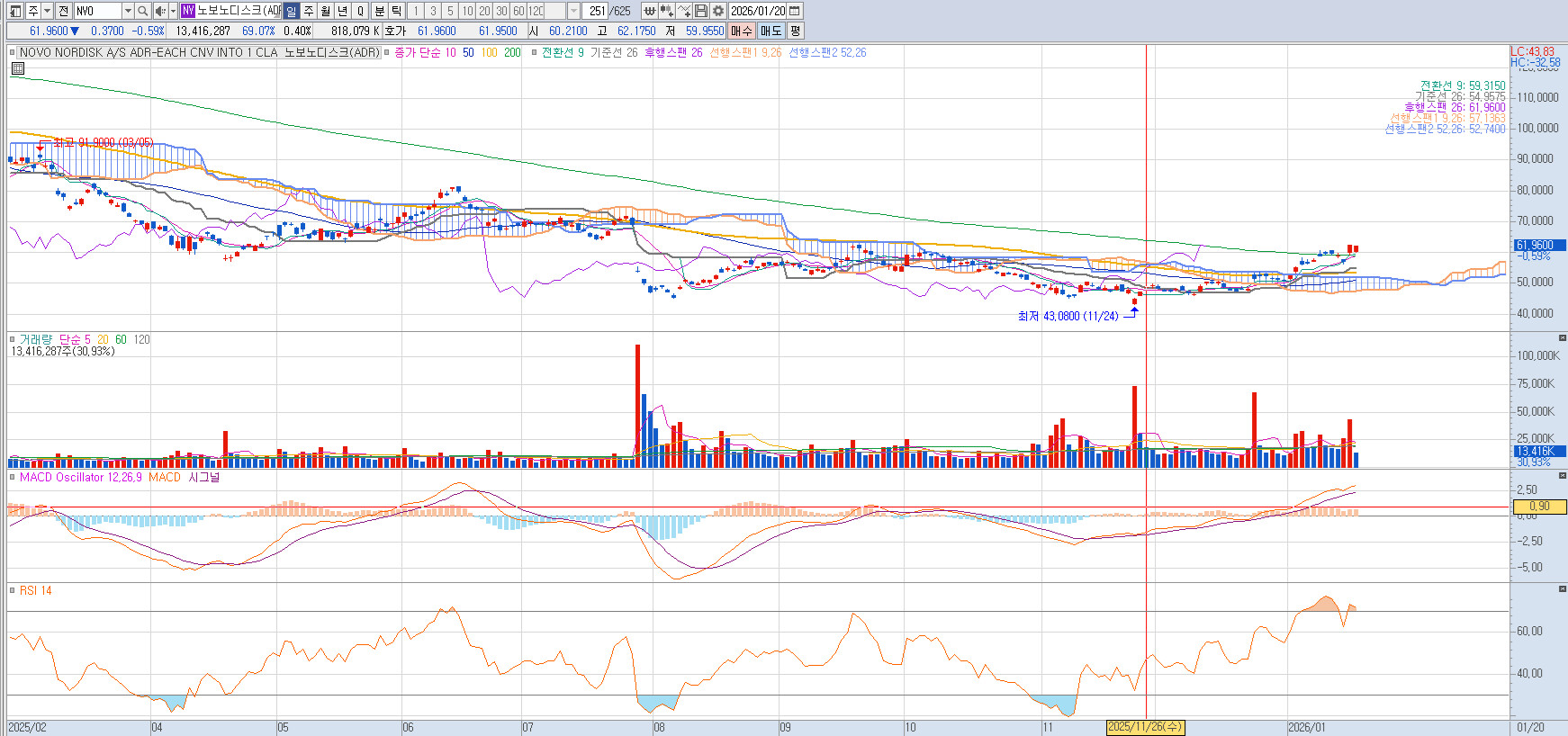The height and width of the screenshot is (736, 1568).
Task: Switch to weekly (주) chart period
Action: [x=308, y=11]
